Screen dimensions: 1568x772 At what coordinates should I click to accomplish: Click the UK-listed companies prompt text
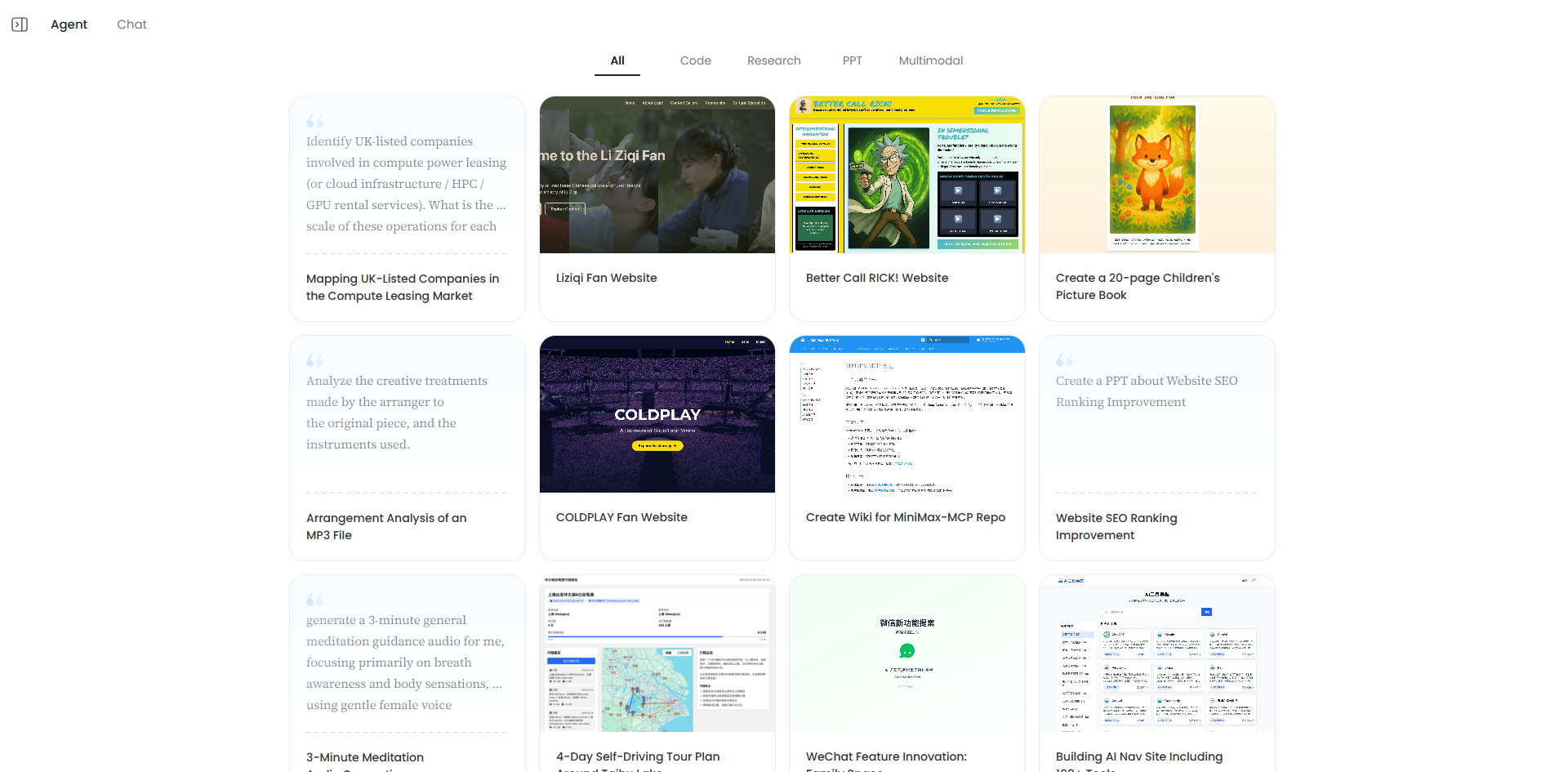point(406,184)
